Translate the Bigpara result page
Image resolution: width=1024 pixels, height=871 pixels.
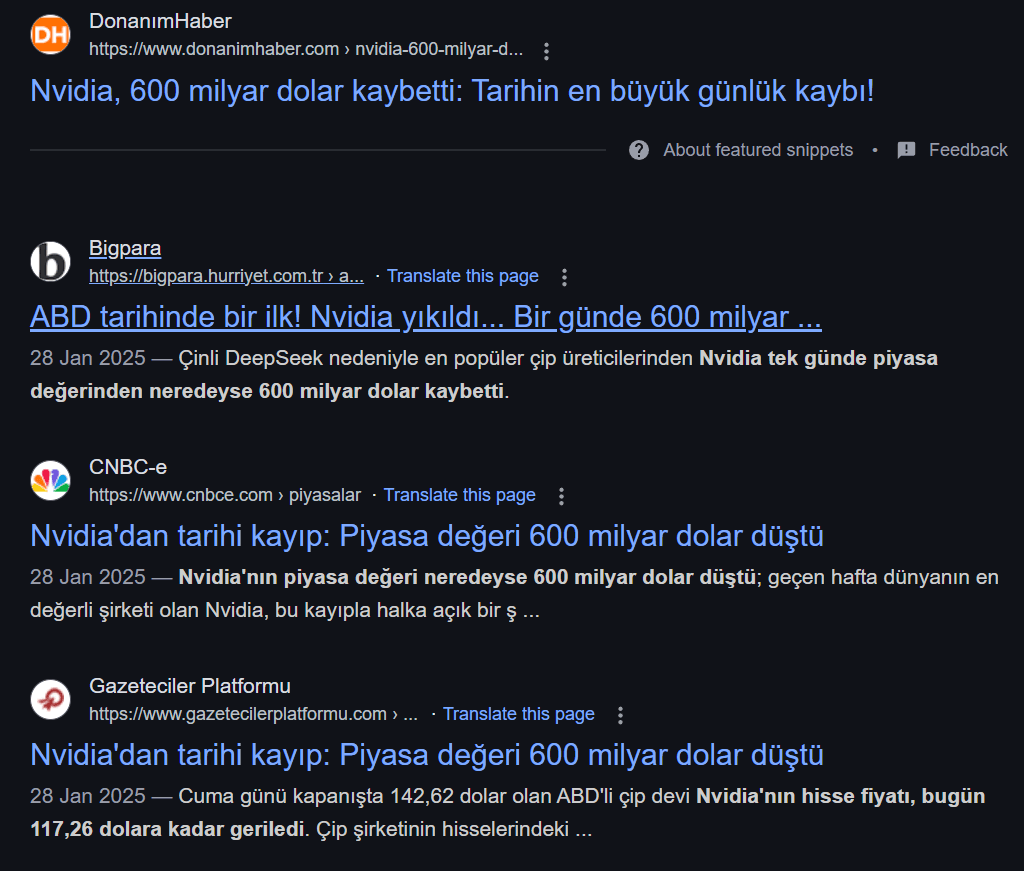pyautogui.click(x=462, y=276)
